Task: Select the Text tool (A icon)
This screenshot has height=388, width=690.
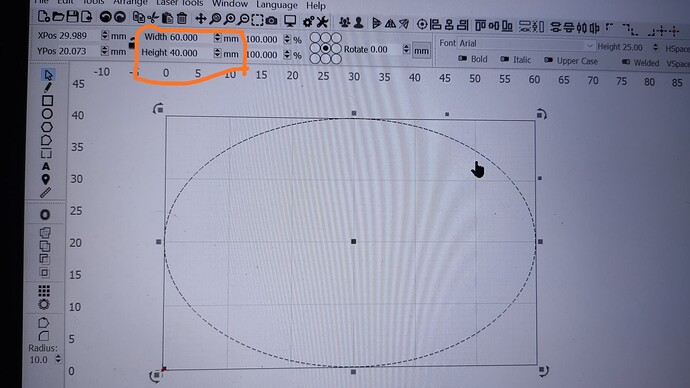Action: pos(46,167)
